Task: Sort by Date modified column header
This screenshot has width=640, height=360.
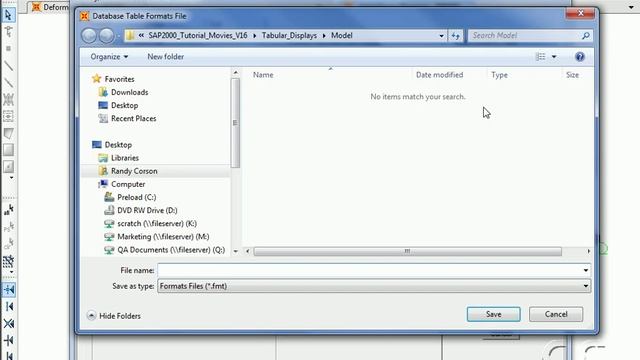Action: coord(440,75)
